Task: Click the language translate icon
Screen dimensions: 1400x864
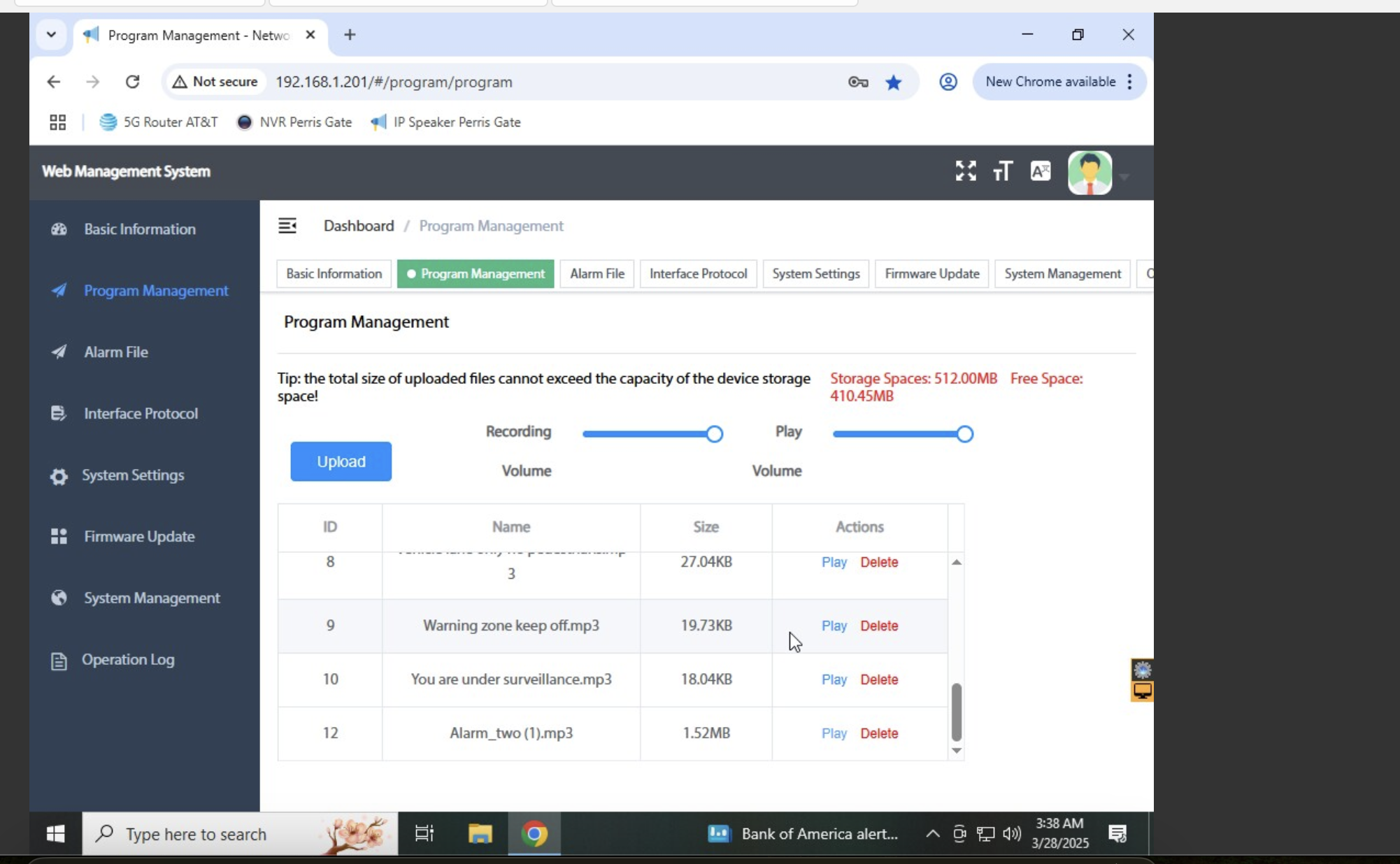Action: pos(1040,171)
